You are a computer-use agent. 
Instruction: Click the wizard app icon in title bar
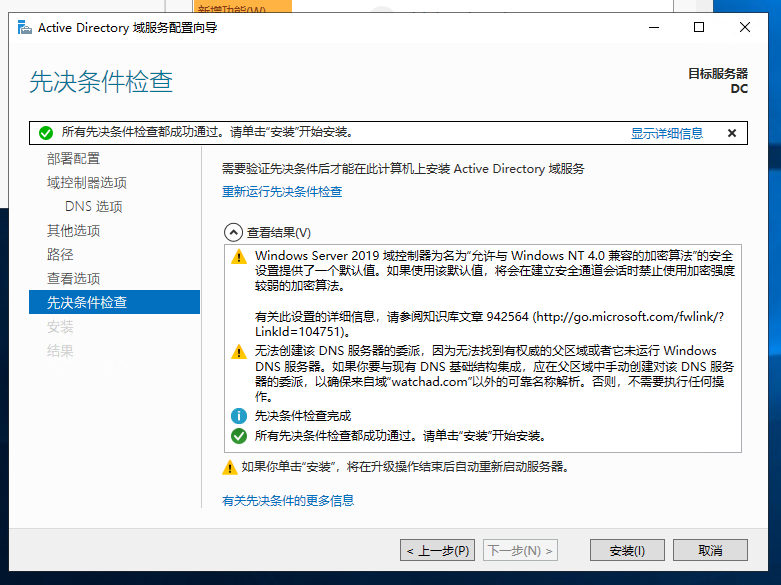[23, 27]
